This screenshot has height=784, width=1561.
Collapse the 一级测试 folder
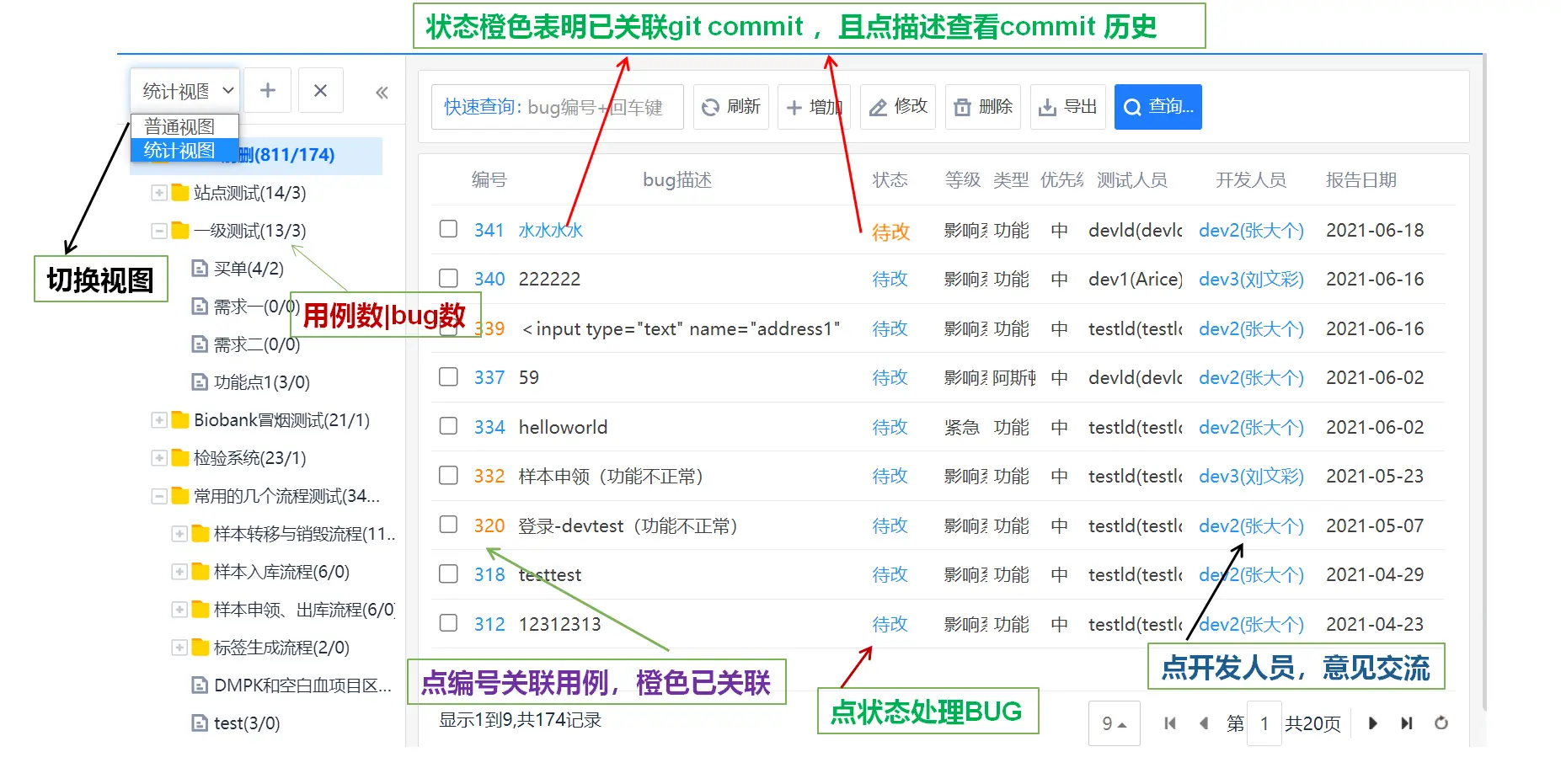[x=158, y=231]
